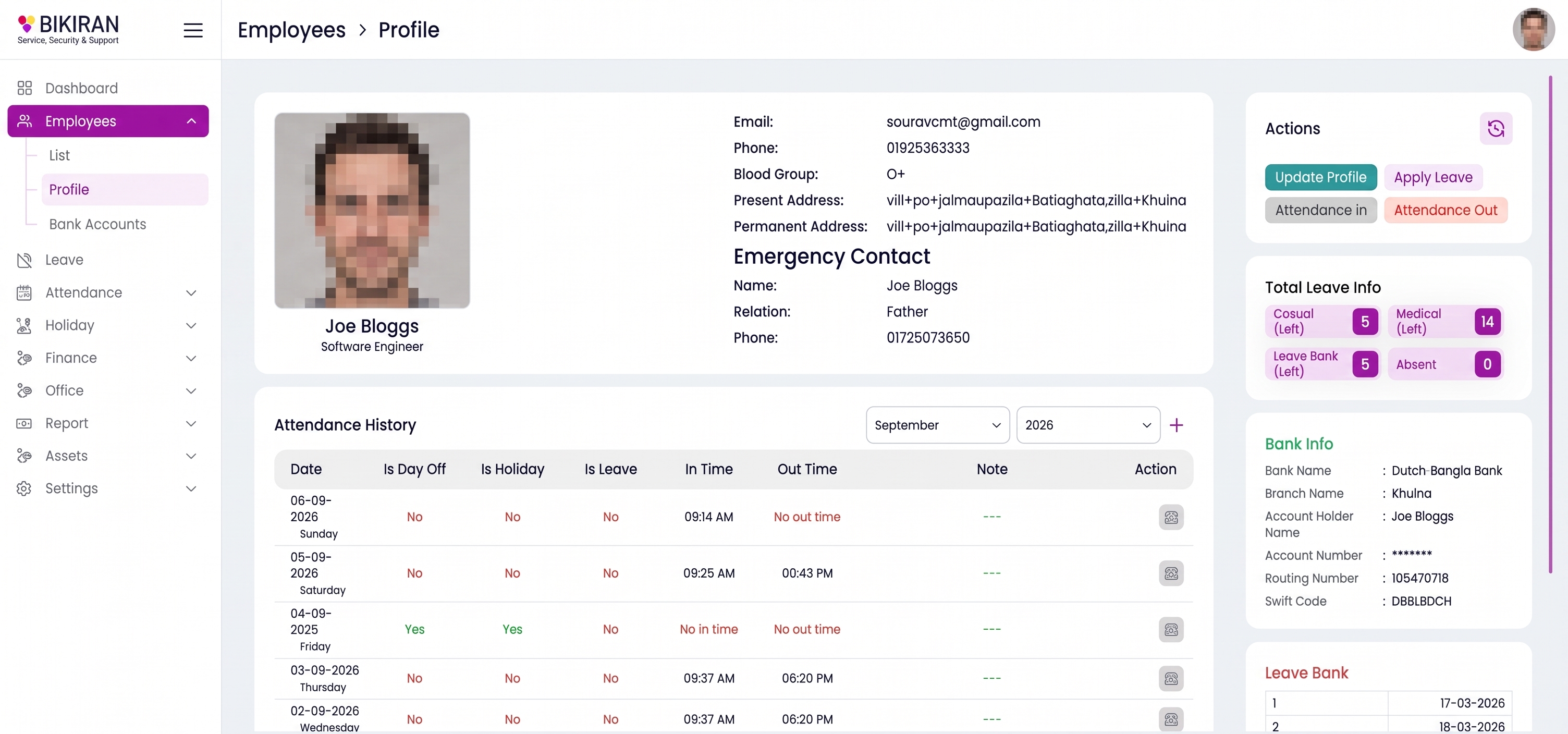The width and height of the screenshot is (1568, 734).
Task: Expand the Holiday sidebar menu chevron
Action: pos(191,326)
